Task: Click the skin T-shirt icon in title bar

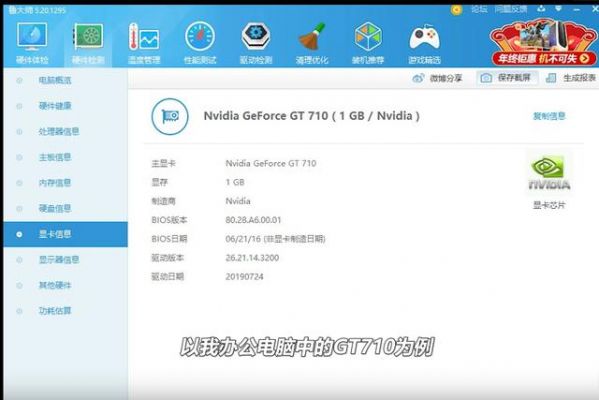Action: coord(541,8)
